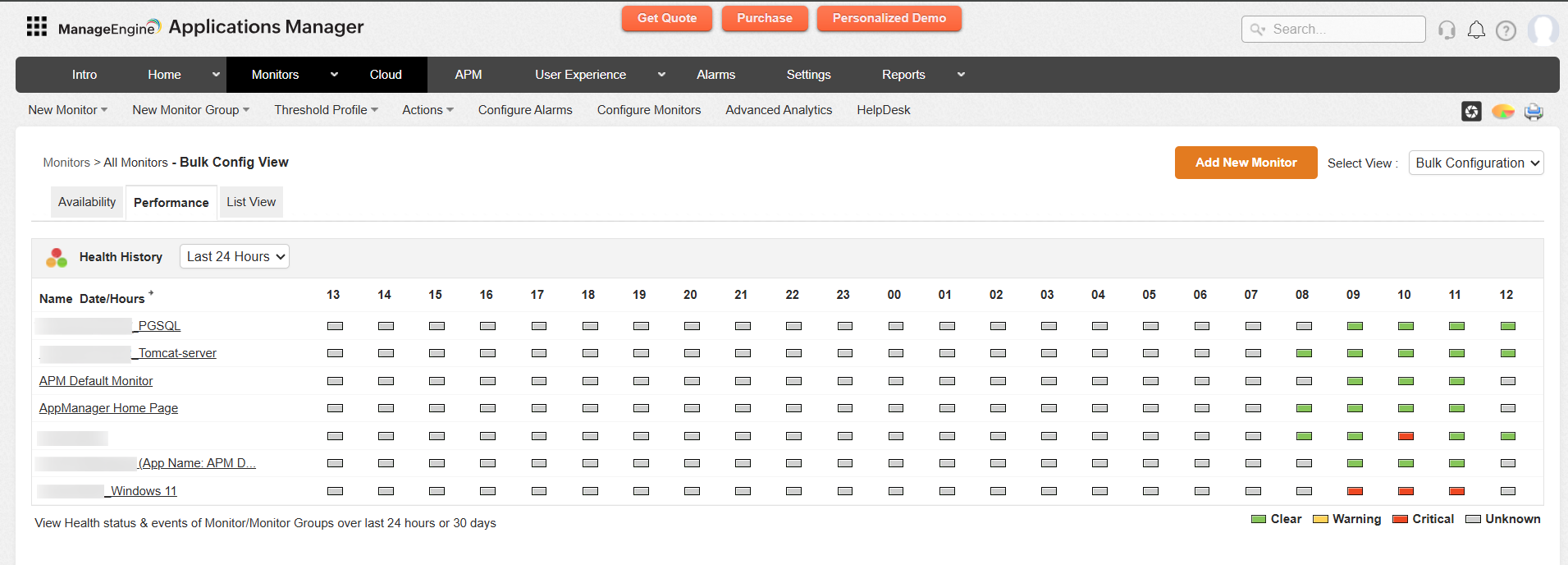The width and height of the screenshot is (1568, 565).
Task: Click Windows 11 red status at hour 09
Action: [x=1355, y=491]
